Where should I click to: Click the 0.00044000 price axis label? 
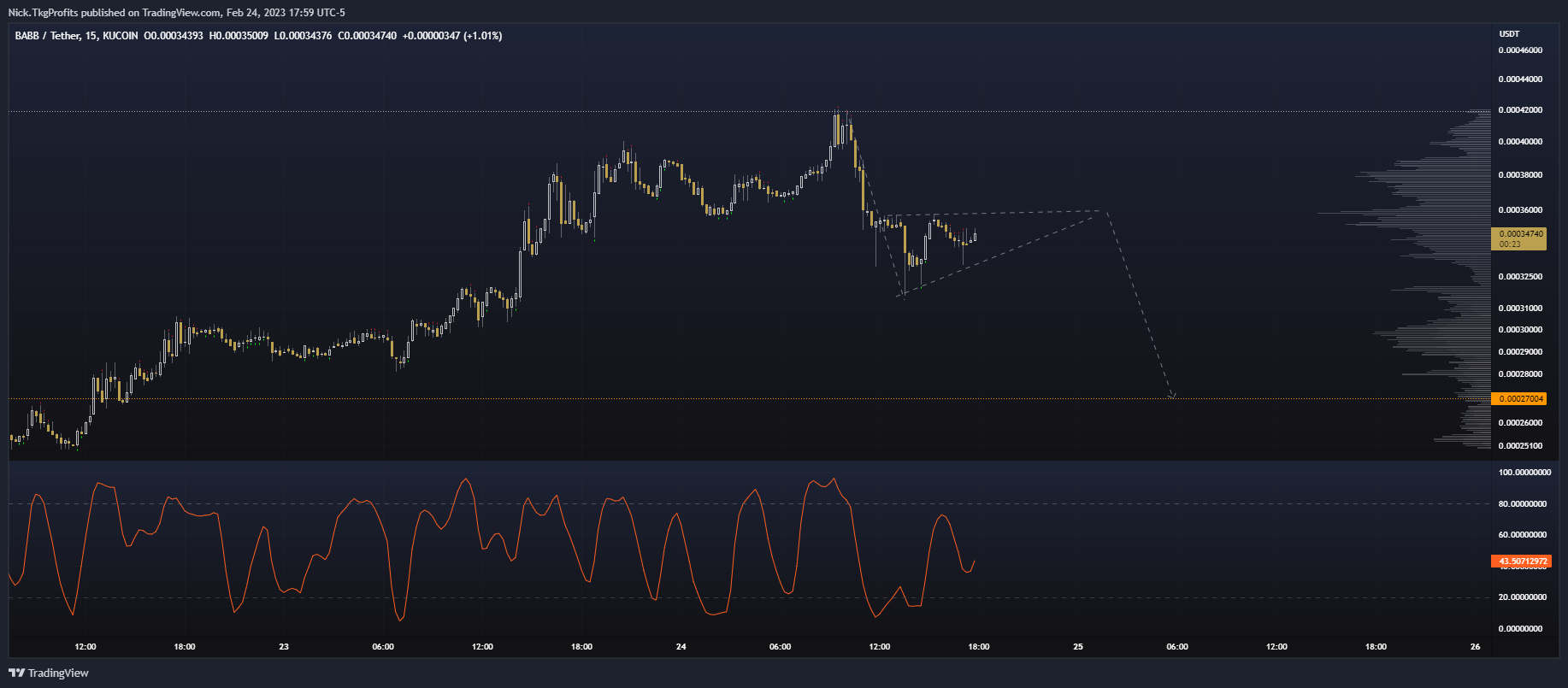pyautogui.click(x=1521, y=79)
